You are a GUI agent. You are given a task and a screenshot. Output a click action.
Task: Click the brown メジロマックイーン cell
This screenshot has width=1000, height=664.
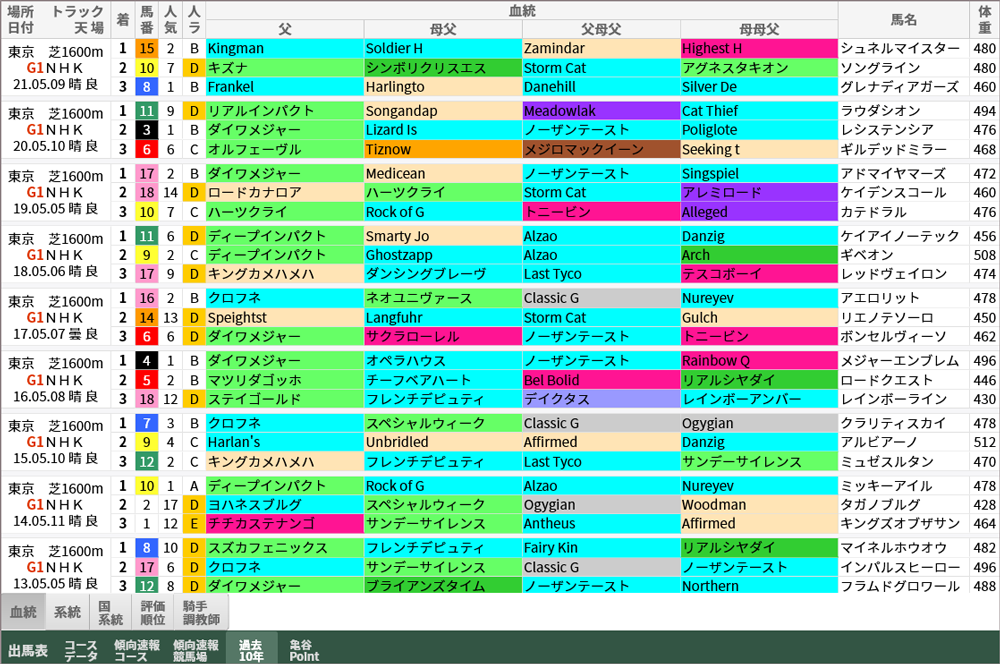[600, 150]
